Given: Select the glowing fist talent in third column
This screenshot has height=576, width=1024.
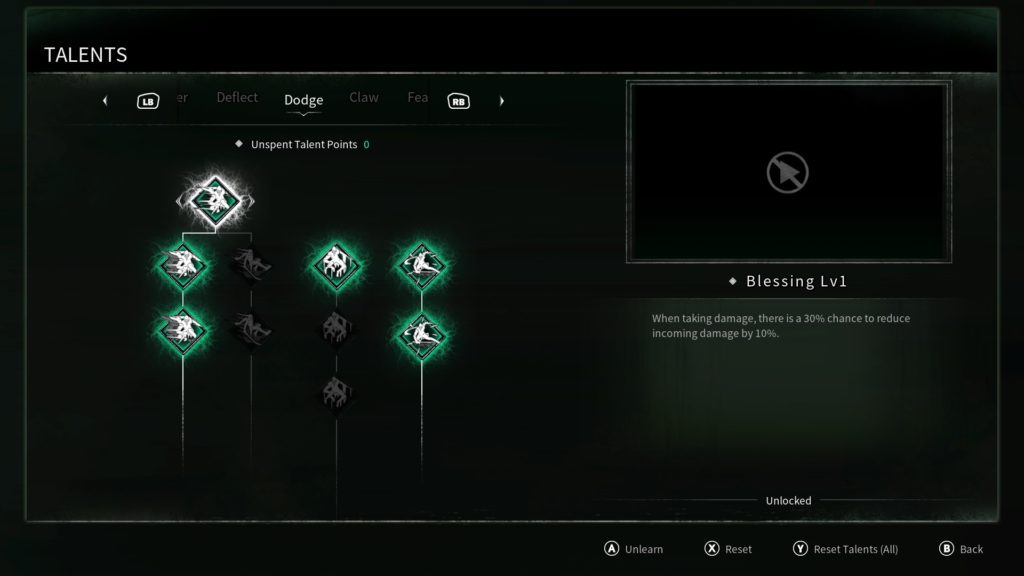Looking at the screenshot, I should click(336, 265).
